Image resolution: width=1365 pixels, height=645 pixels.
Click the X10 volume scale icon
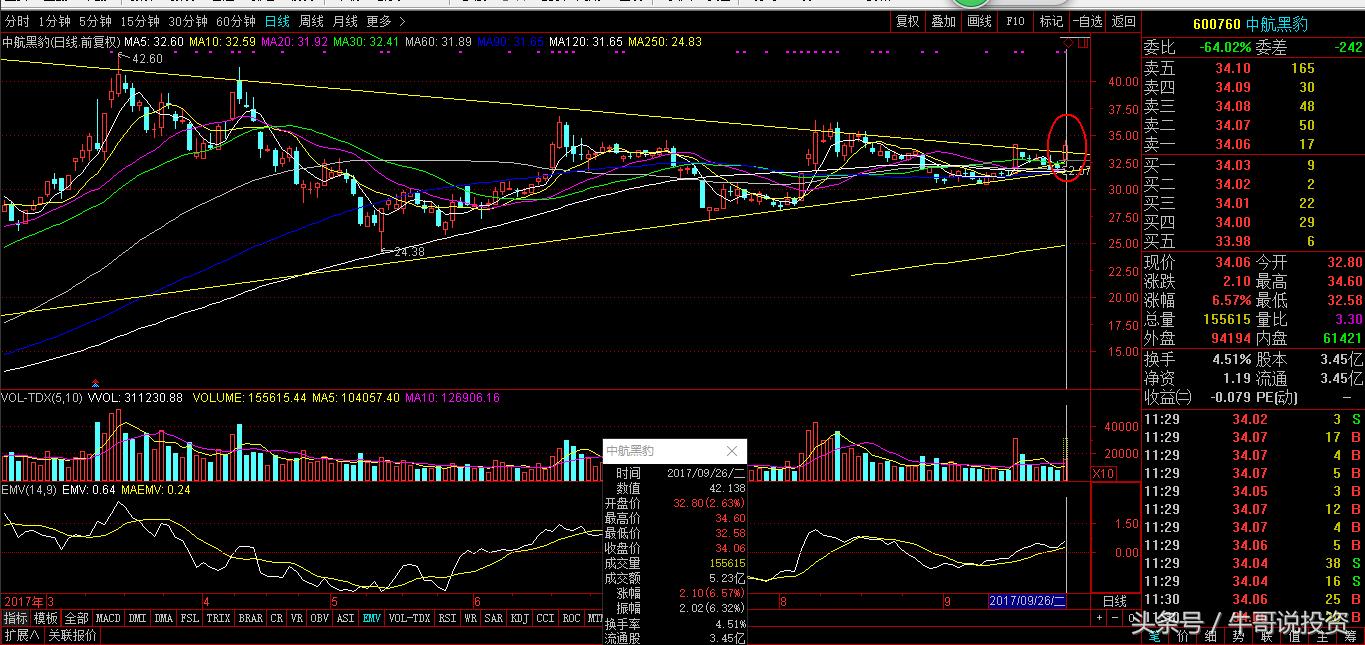click(x=1103, y=473)
